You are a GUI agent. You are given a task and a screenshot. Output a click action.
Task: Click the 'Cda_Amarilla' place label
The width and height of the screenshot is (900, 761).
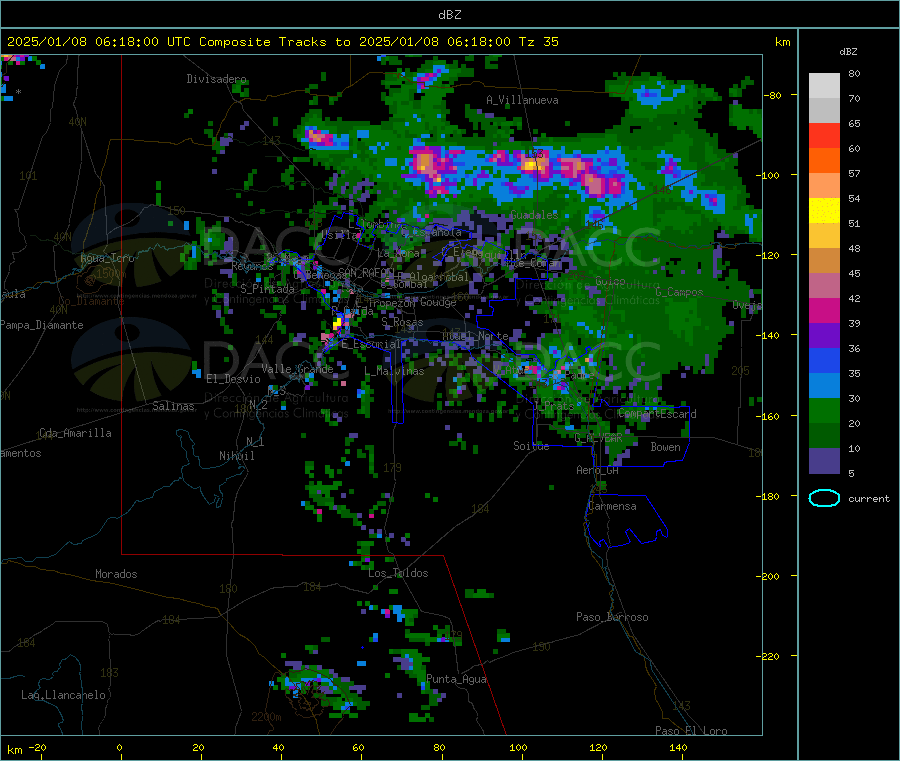coord(75,433)
